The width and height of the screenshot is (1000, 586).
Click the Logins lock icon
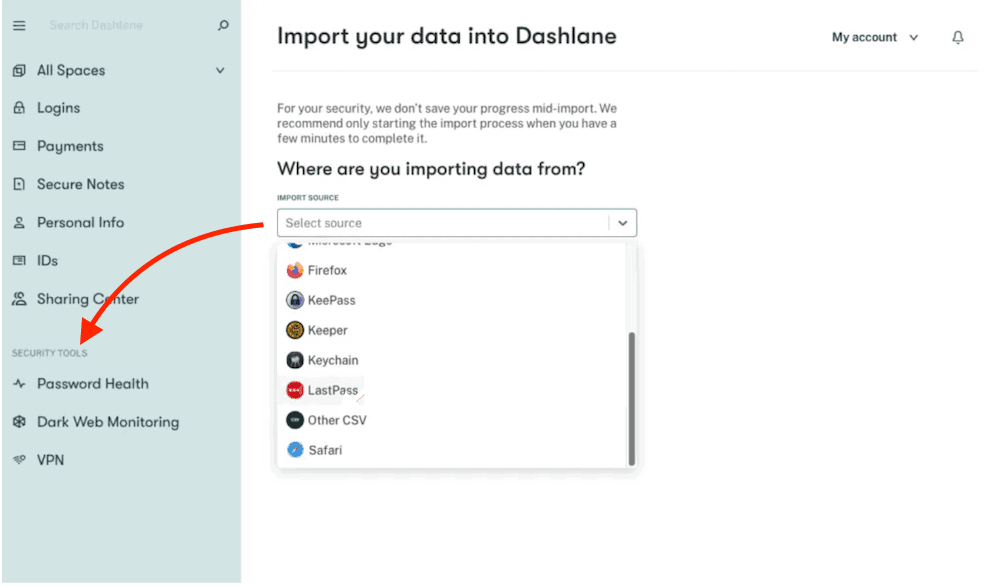(20, 108)
